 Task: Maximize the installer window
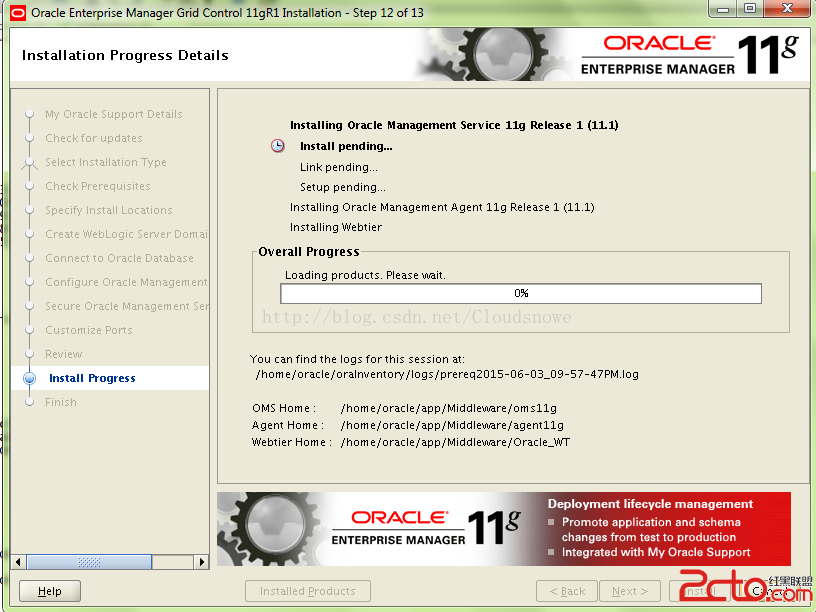(x=750, y=8)
